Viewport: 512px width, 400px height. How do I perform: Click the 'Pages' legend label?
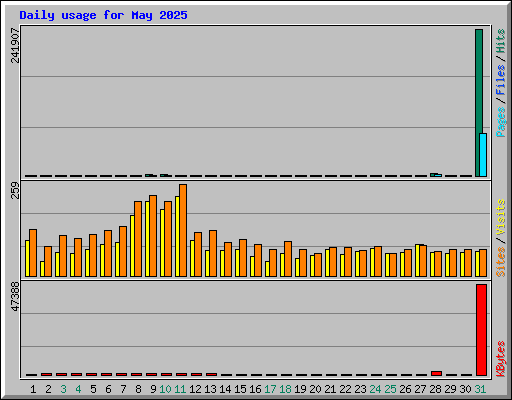[x=500, y=122]
